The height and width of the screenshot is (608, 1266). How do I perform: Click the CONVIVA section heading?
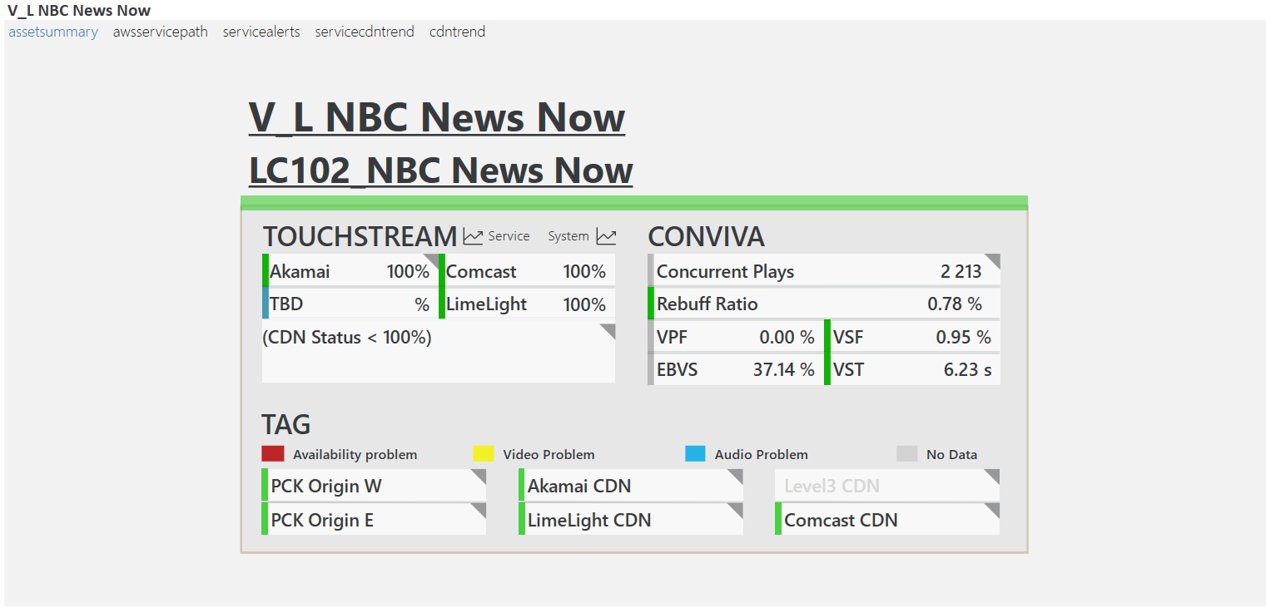pos(706,237)
